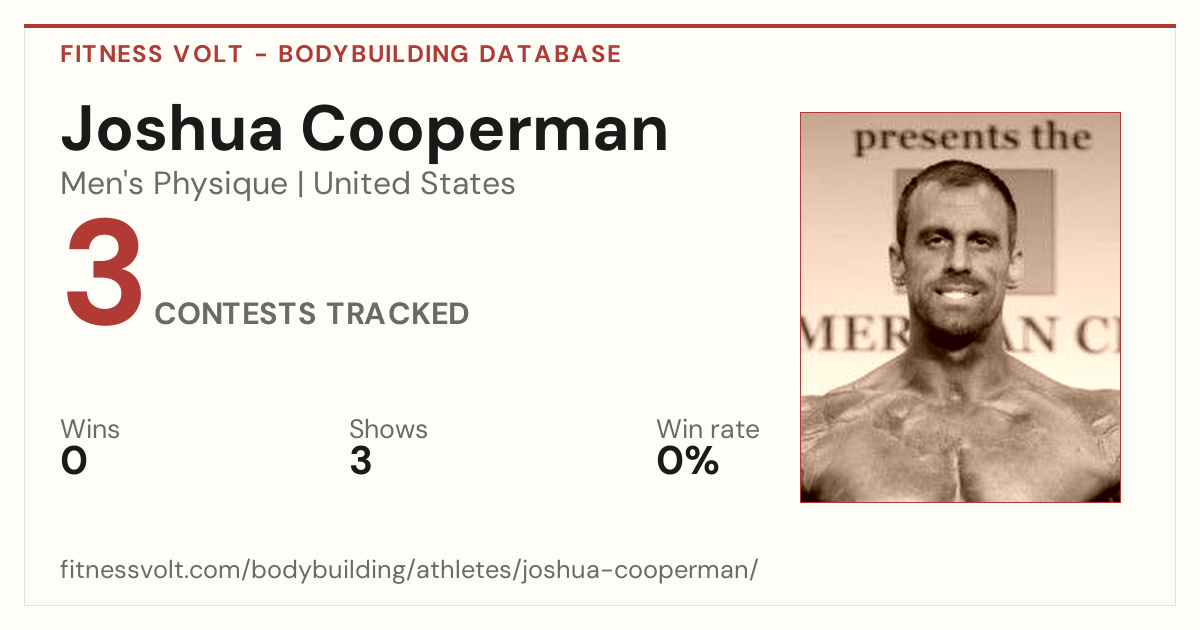This screenshot has width=1200, height=630.
Task: Click the Fitness Volt Bodybuilding Database header
Action: click(x=341, y=54)
